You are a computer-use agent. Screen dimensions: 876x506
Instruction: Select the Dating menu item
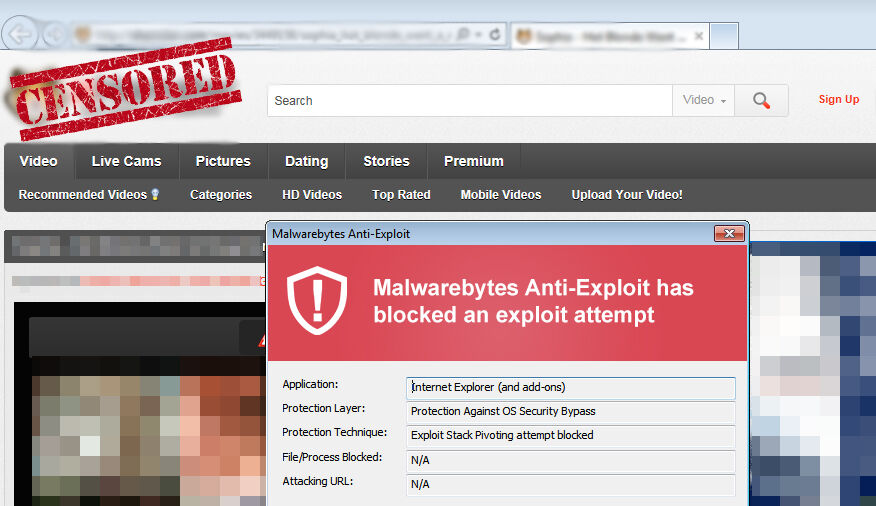click(x=306, y=161)
